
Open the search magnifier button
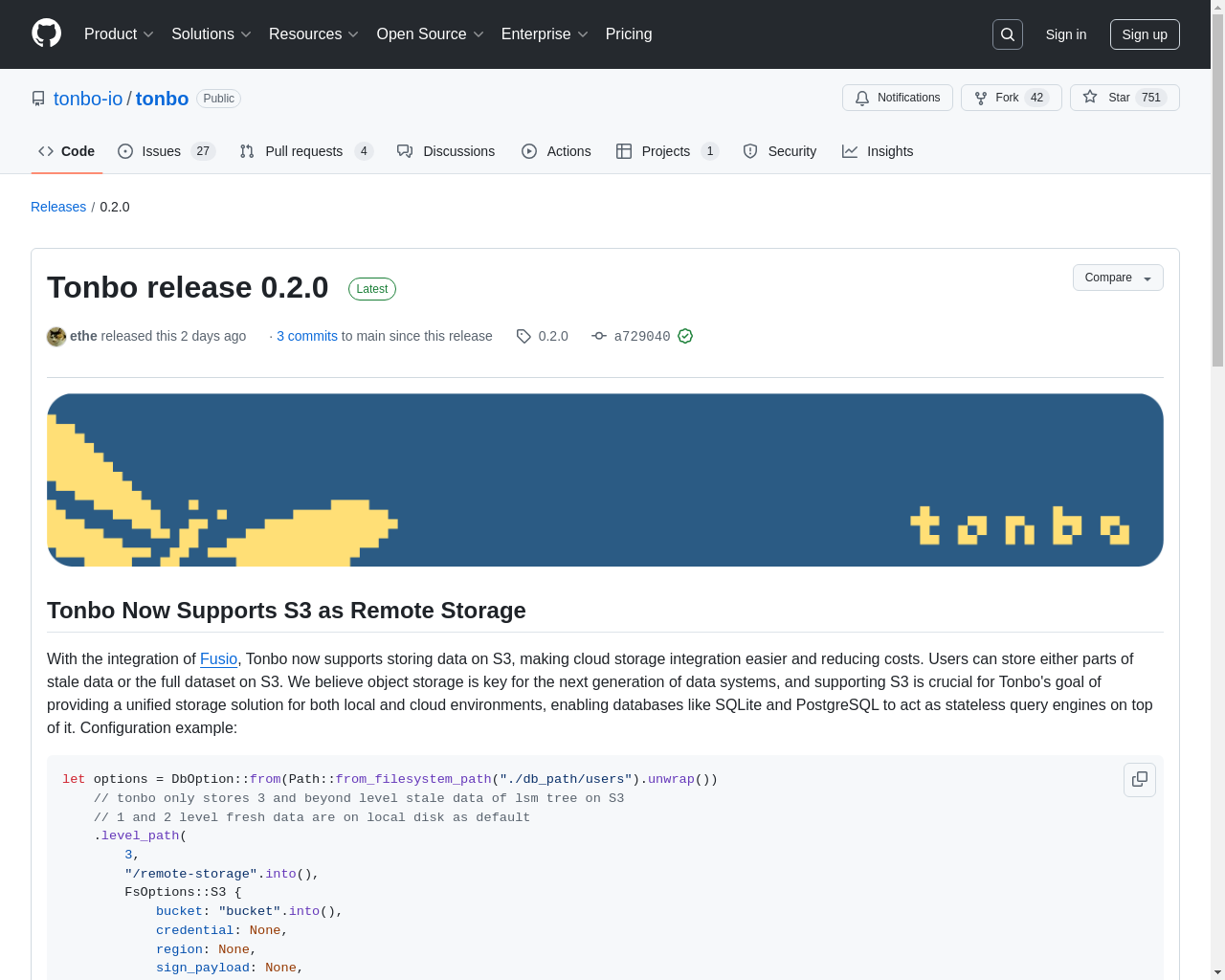[x=1008, y=34]
